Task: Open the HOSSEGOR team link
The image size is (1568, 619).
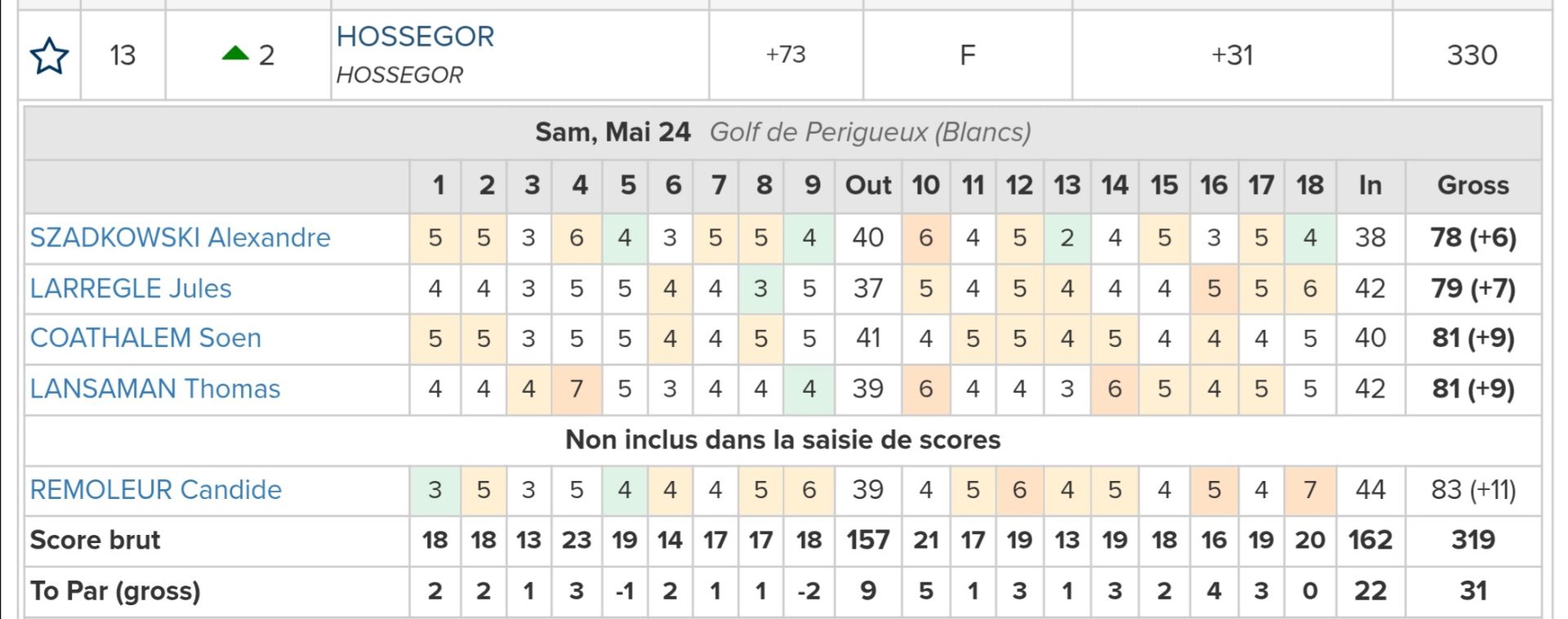Action: click(415, 37)
